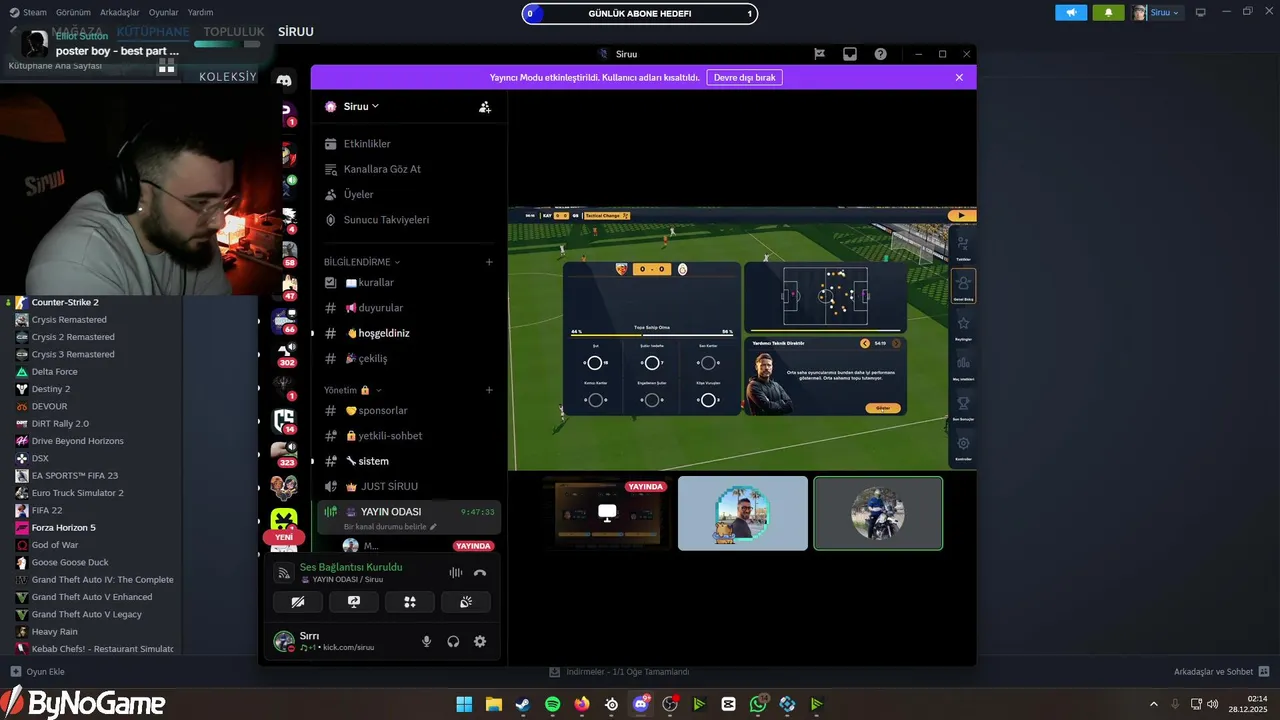This screenshot has width=1280, height=720.
Task: Open Arkadaşlar ve Sohbet in Steam
Action: pos(1221,672)
